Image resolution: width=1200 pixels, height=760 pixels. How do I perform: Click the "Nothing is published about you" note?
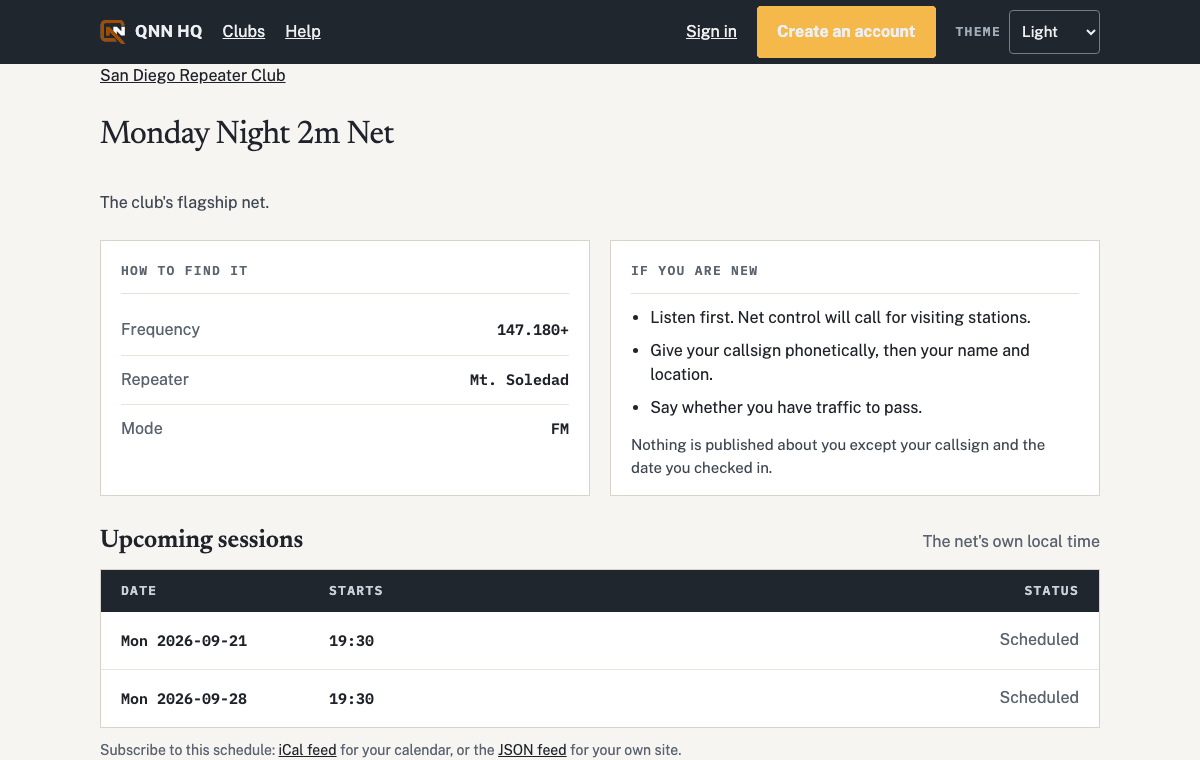(838, 456)
